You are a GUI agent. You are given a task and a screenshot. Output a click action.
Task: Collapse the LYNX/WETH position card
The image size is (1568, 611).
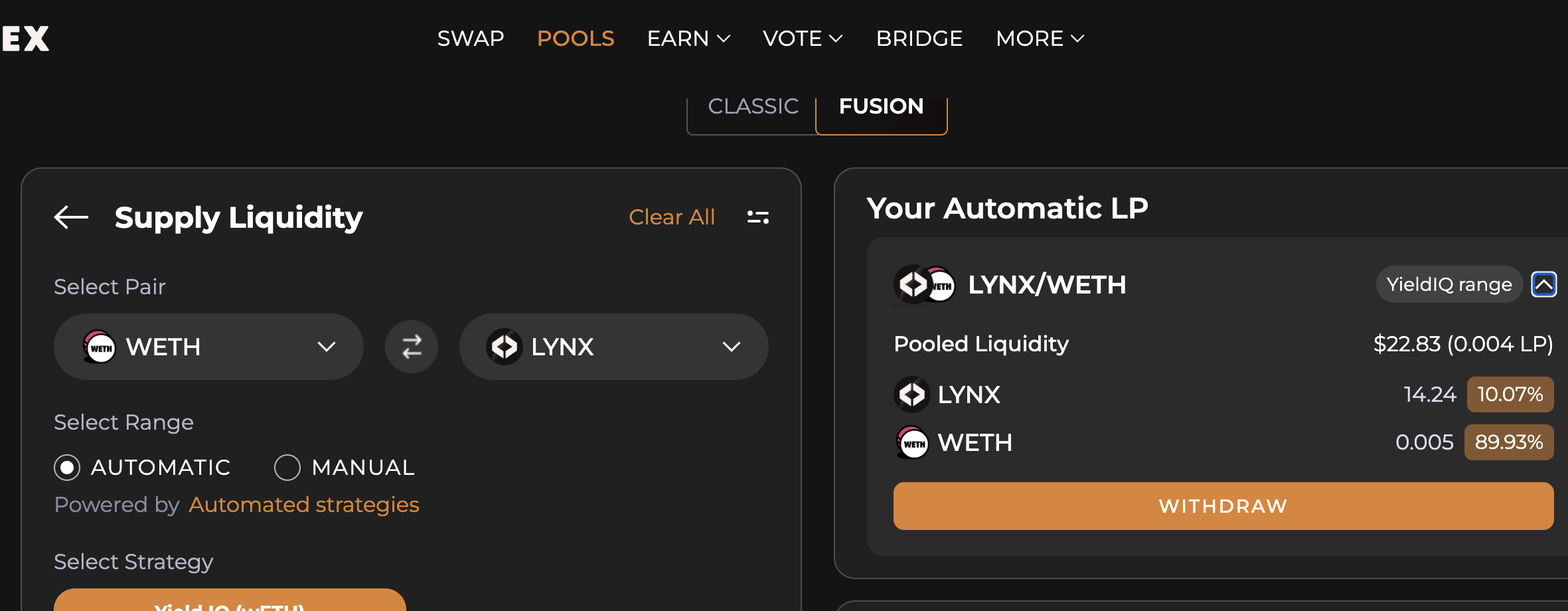(x=1544, y=285)
